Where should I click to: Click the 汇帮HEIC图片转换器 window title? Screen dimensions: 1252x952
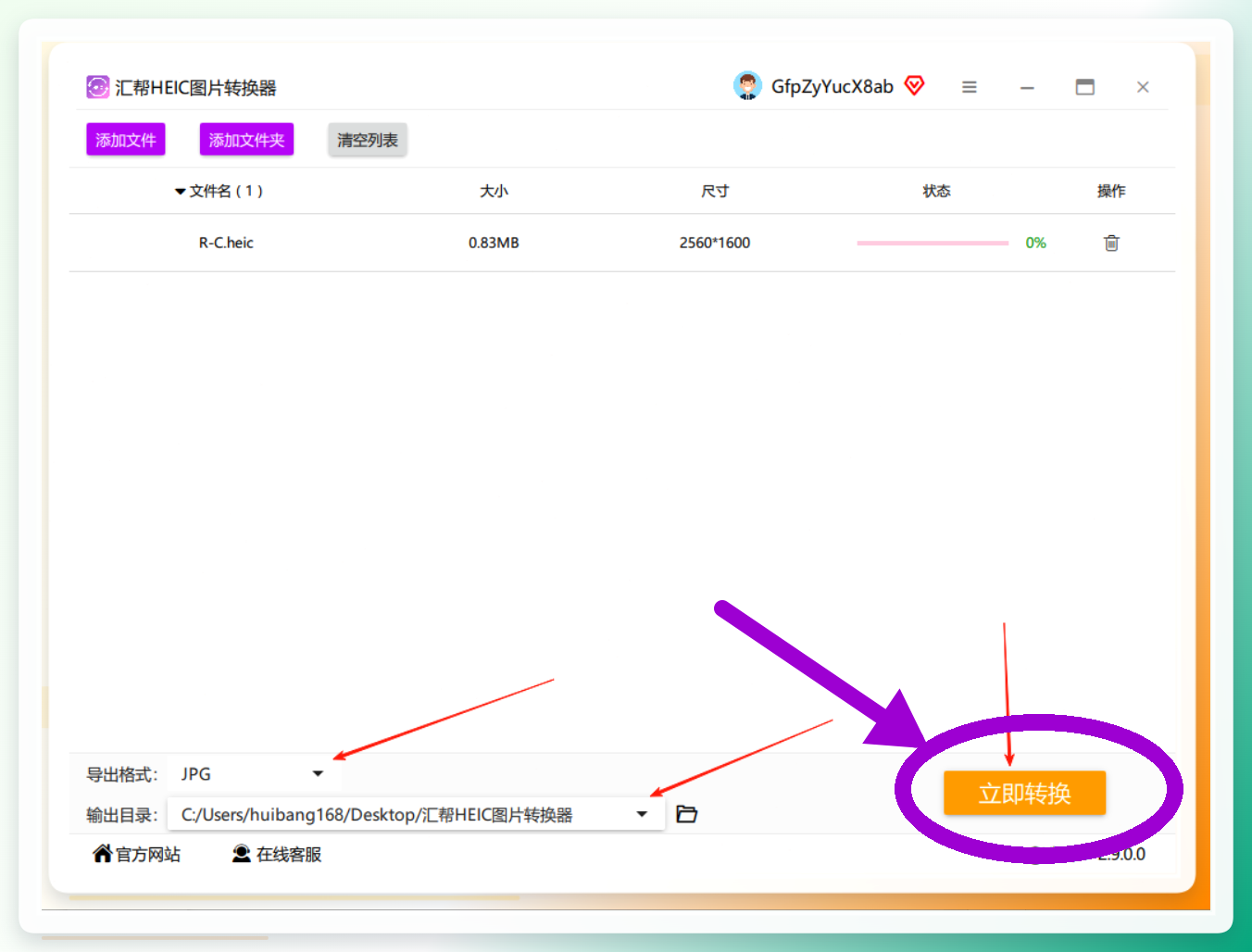(x=195, y=88)
